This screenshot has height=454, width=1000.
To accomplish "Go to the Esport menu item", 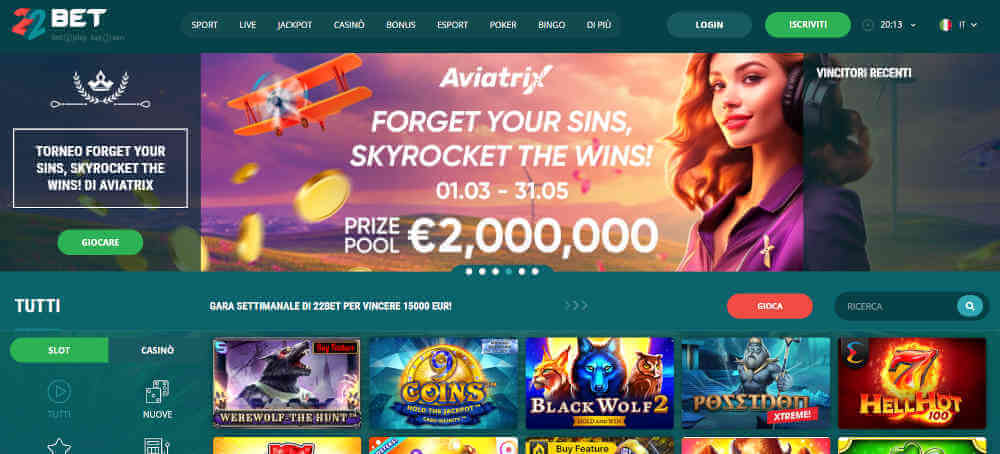I will tap(452, 25).
